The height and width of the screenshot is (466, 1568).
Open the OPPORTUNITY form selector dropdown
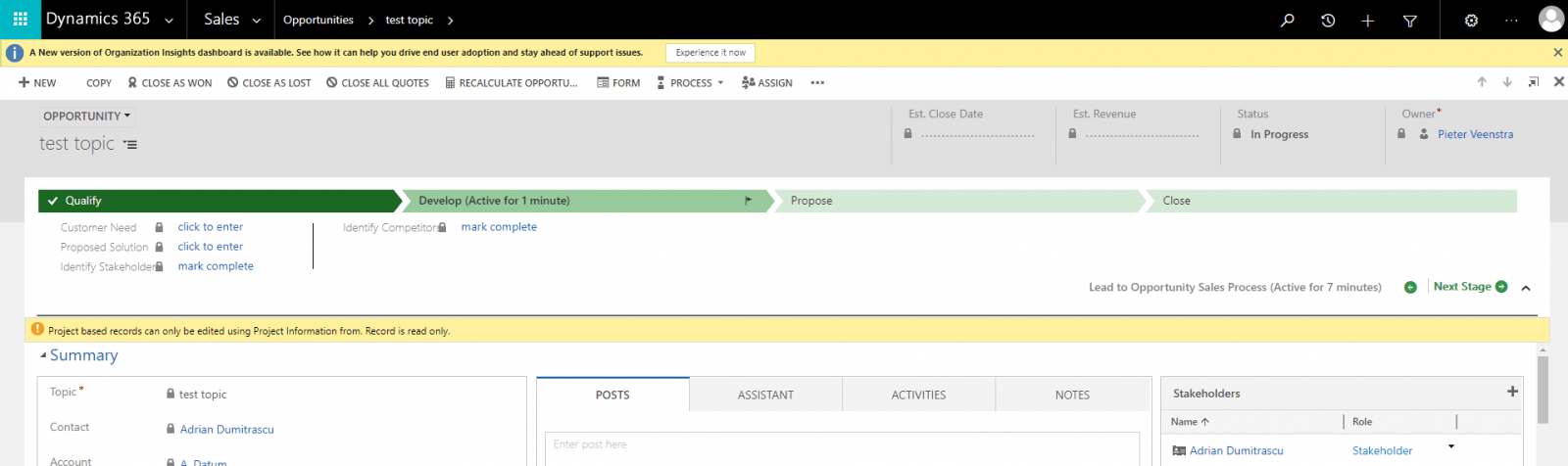[x=86, y=116]
